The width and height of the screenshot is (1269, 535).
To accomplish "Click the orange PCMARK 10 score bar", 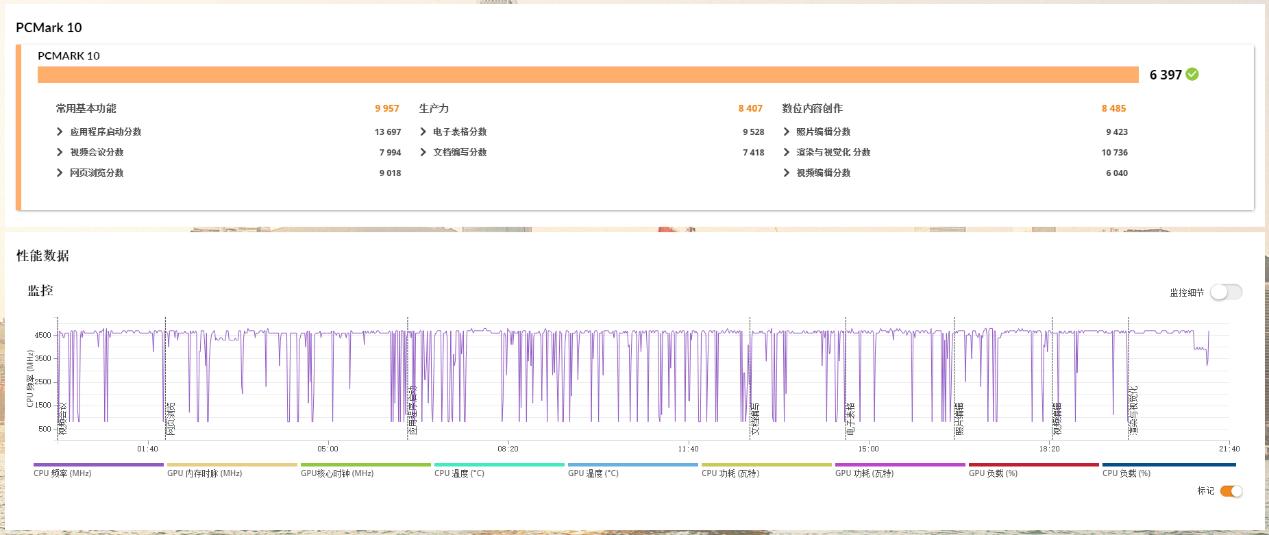I will coord(588,75).
